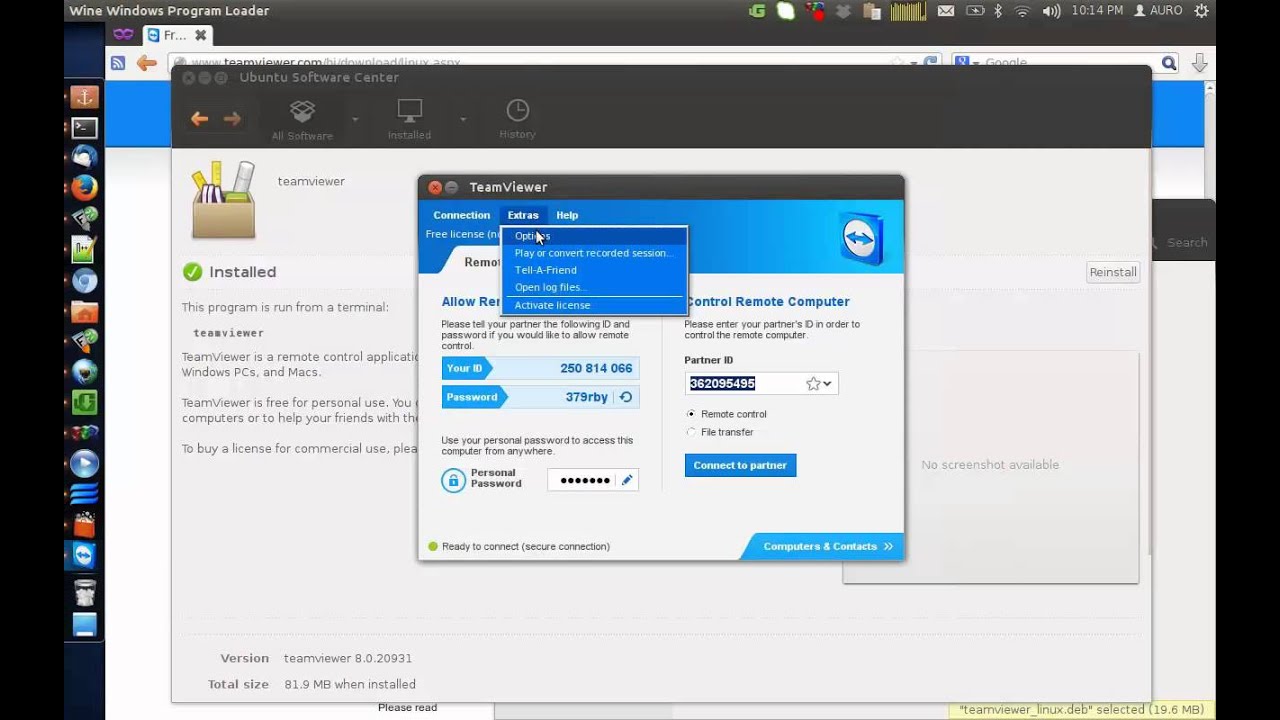Open Chromium from the dock
This screenshot has width=1280, height=720.
pyautogui.click(x=84, y=281)
